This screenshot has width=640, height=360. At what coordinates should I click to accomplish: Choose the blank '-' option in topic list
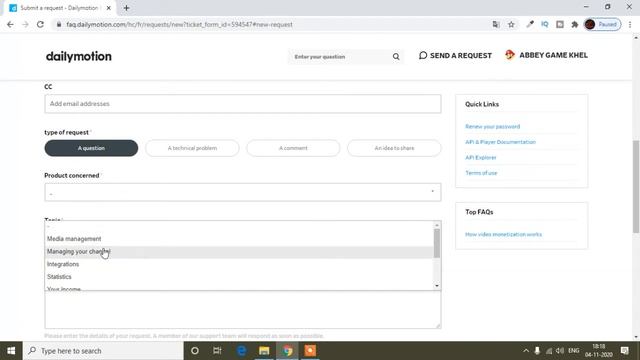coord(239,227)
